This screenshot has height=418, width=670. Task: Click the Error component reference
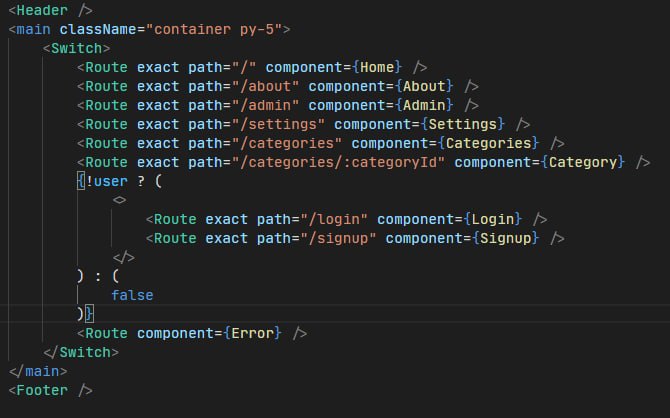(x=252, y=332)
